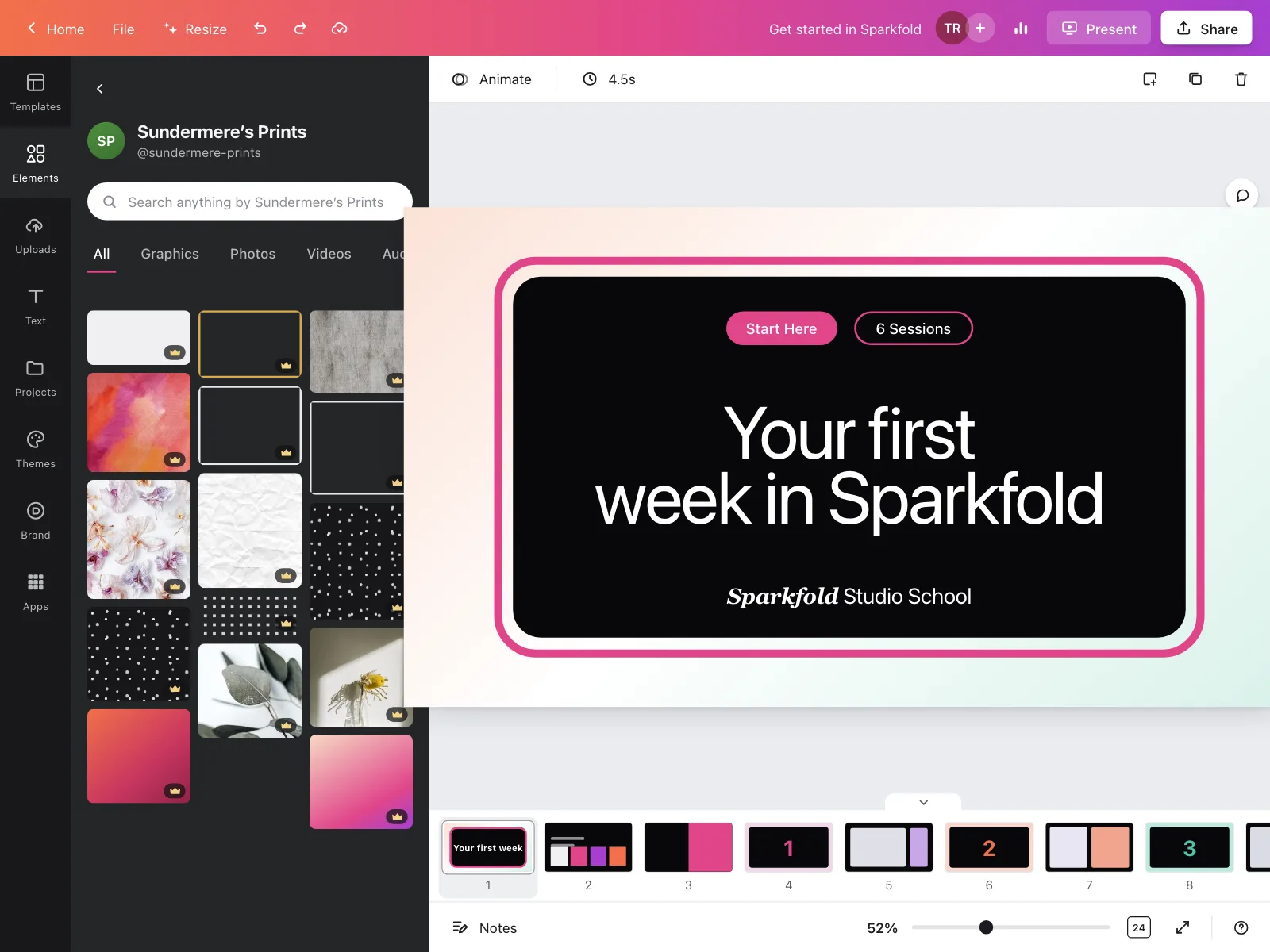The height and width of the screenshot is (952, 1270).
Task: Click the Present button
Action: (x=1099, y=29)
